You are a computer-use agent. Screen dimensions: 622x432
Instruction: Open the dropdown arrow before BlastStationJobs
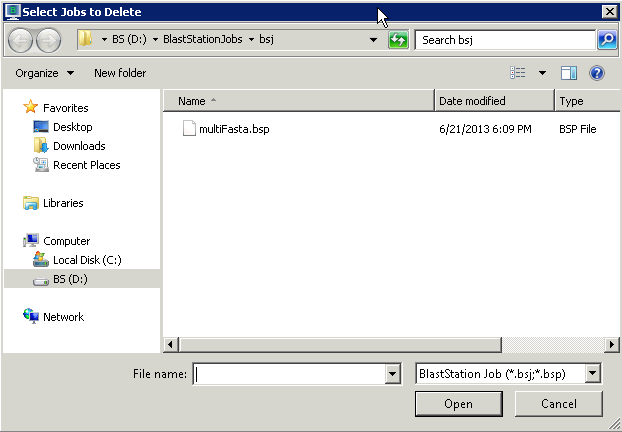[156, 39]
